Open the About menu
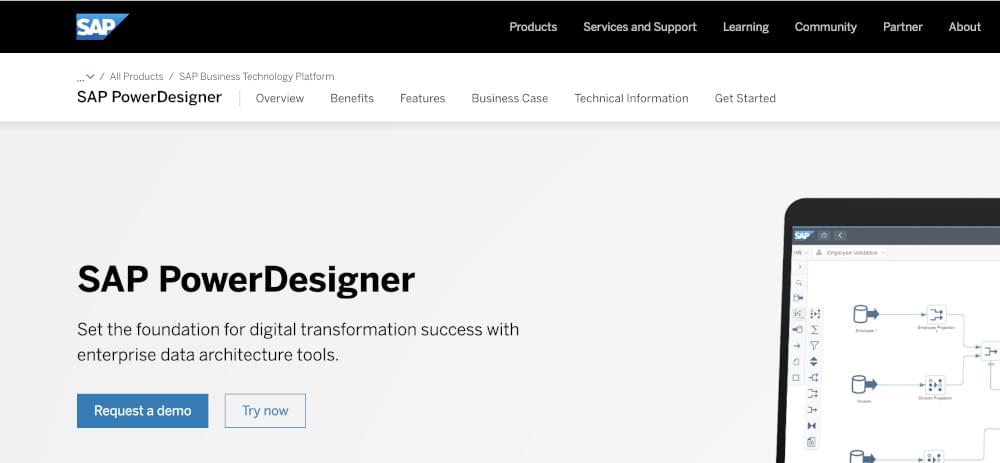 point(964,27)
